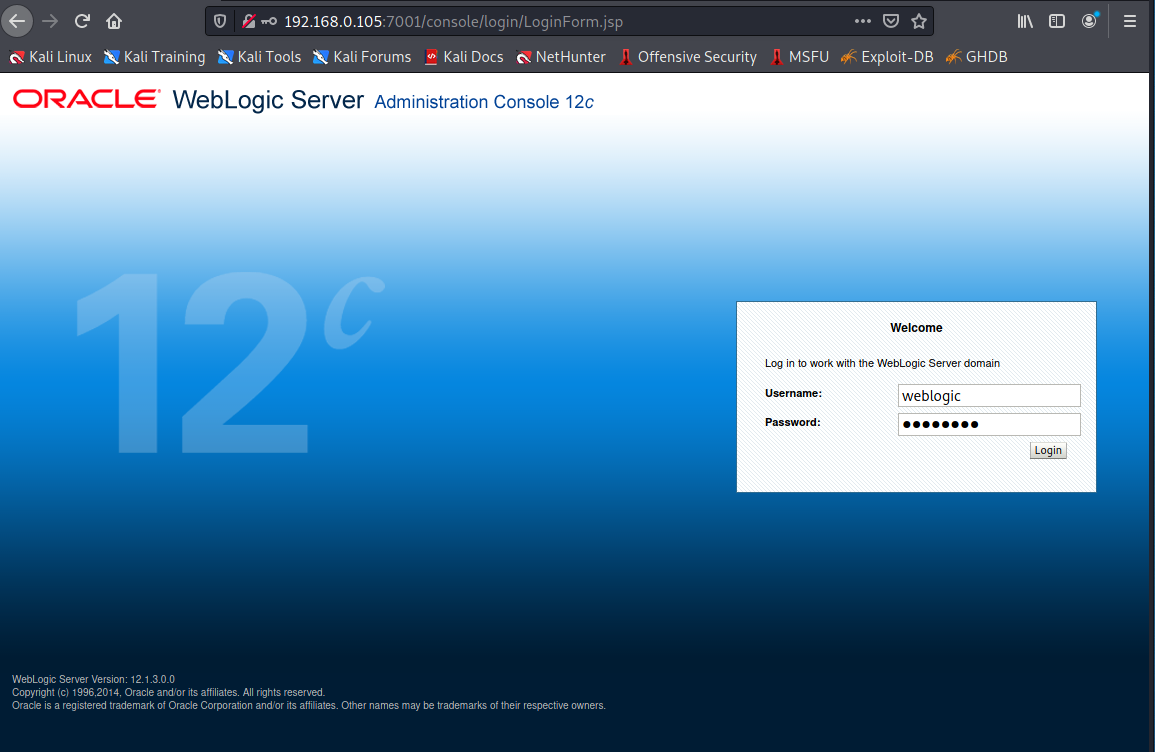Save page to Pocket
This screenshot has height=752, width=1155.
tap(891, 21)
